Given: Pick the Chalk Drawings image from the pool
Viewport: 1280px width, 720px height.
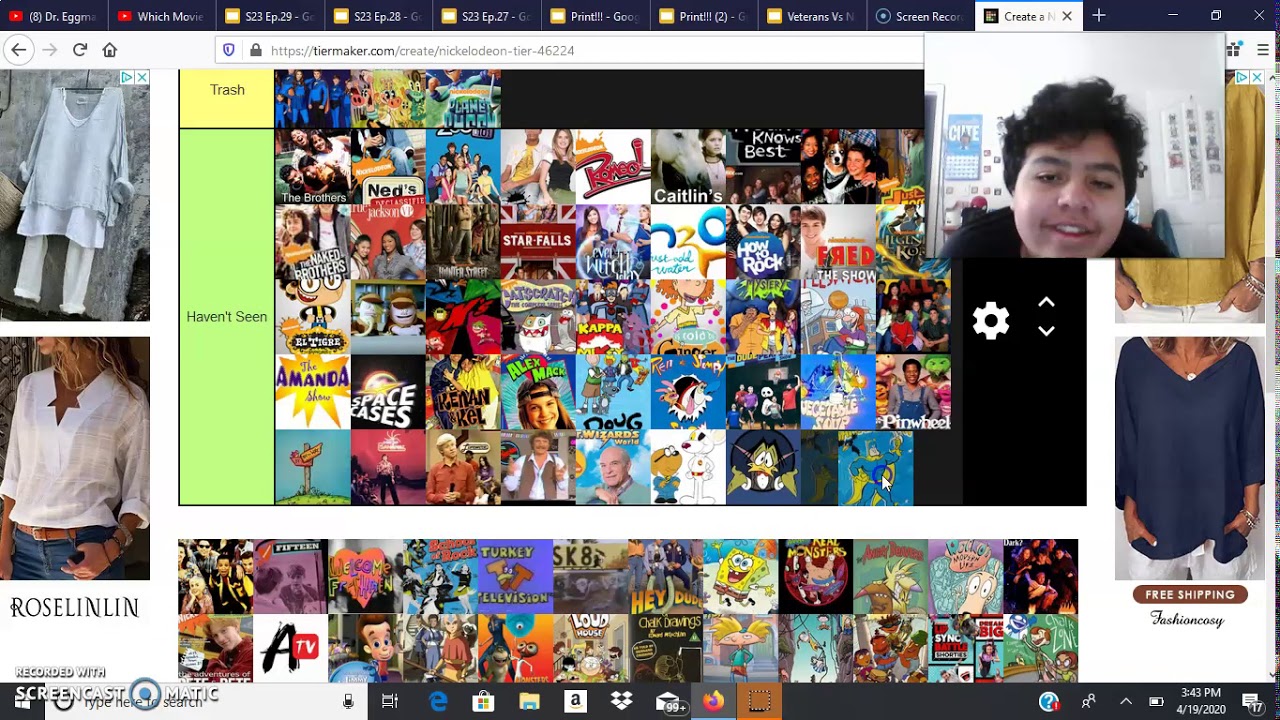Looking at the screenshot, I should (665, 648).
